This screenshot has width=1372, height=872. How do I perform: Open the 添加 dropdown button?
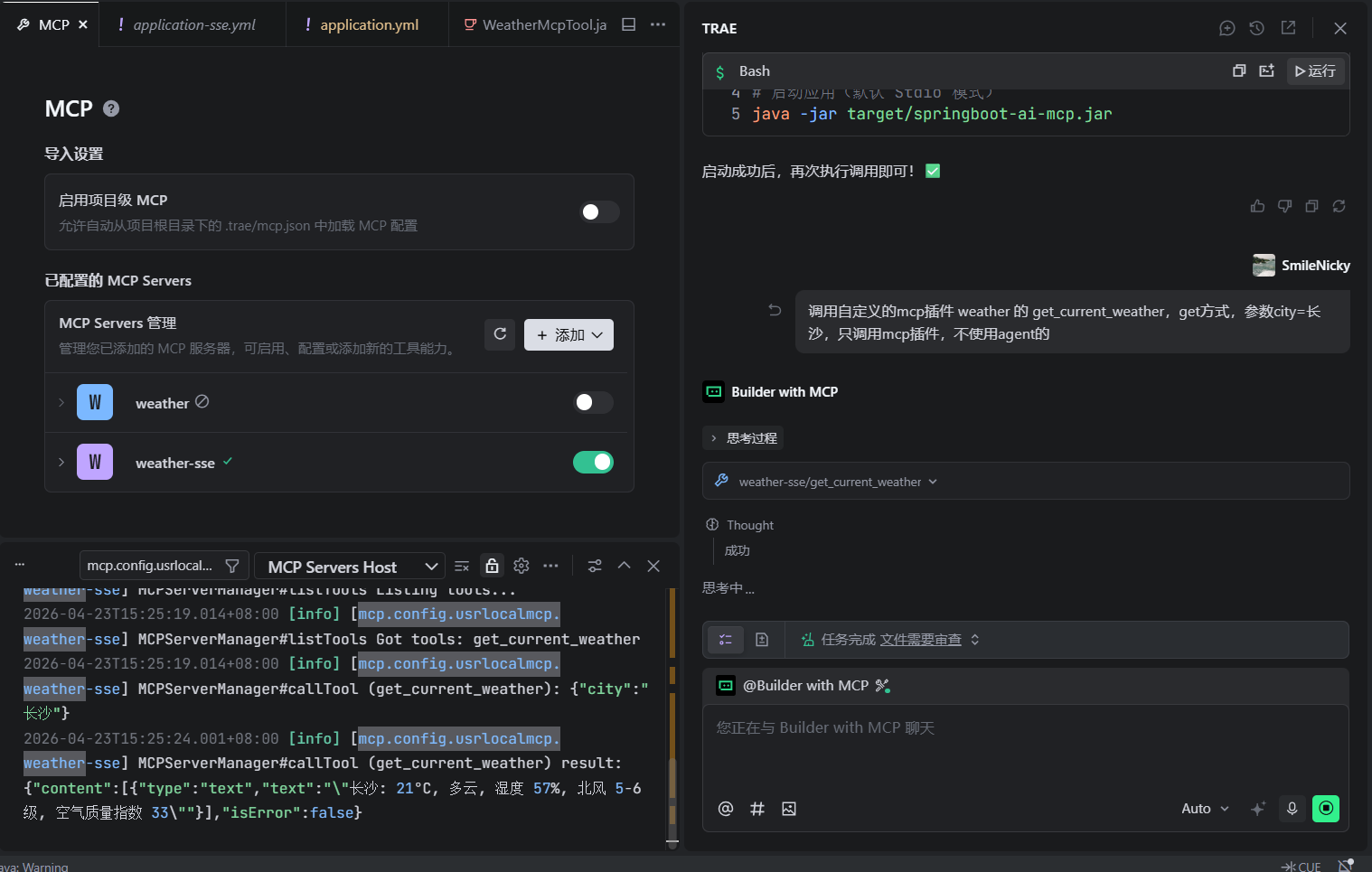[x=569, y=334]
